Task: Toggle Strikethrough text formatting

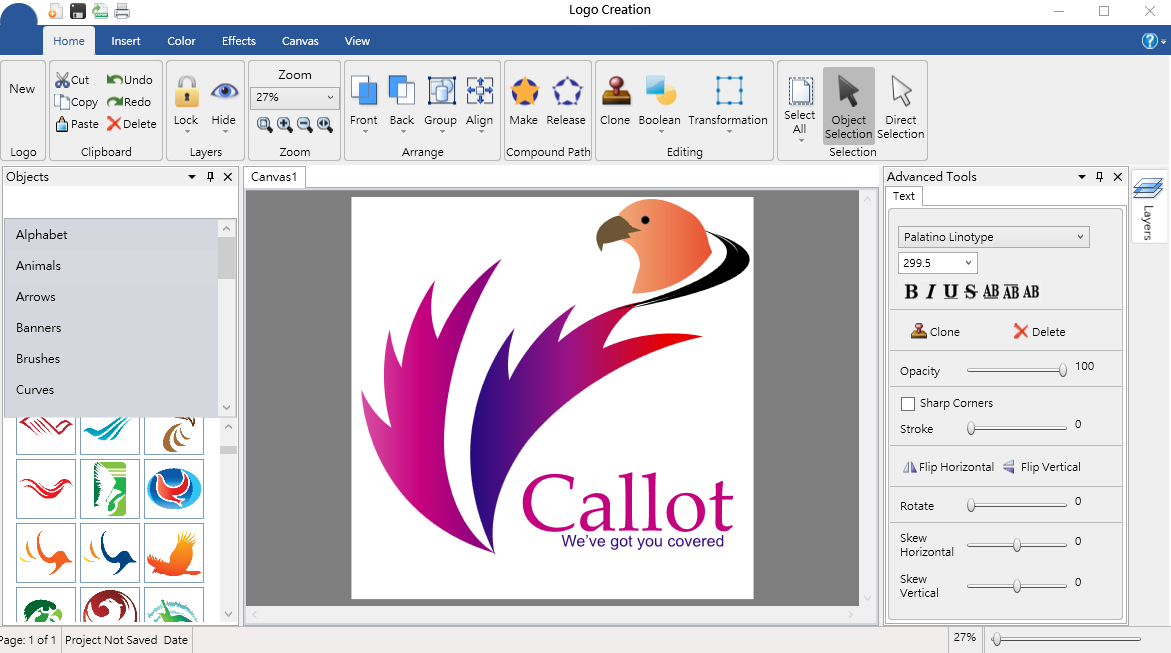Action: 970,292
